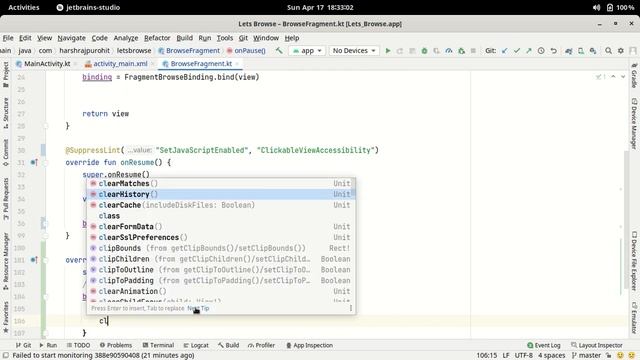Image resolution: width=640 pixels, height=360 pixels.
Task: Jump to next highlighted error arrow
Action: (x=623, y=77)
